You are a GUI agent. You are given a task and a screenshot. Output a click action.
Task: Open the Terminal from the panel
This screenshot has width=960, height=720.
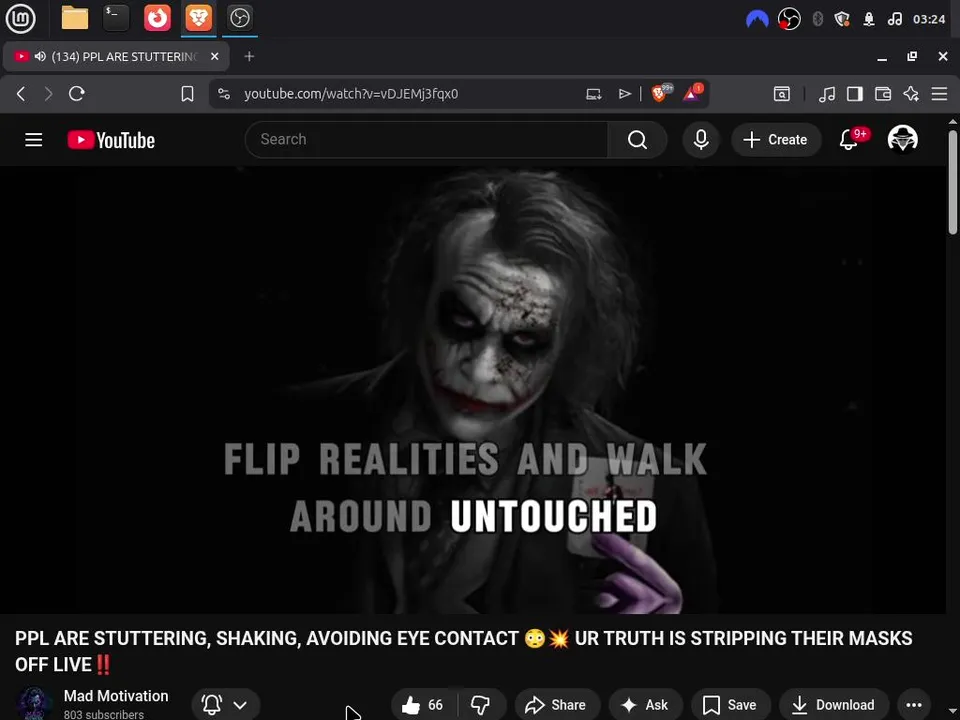[x=116, y=18]
